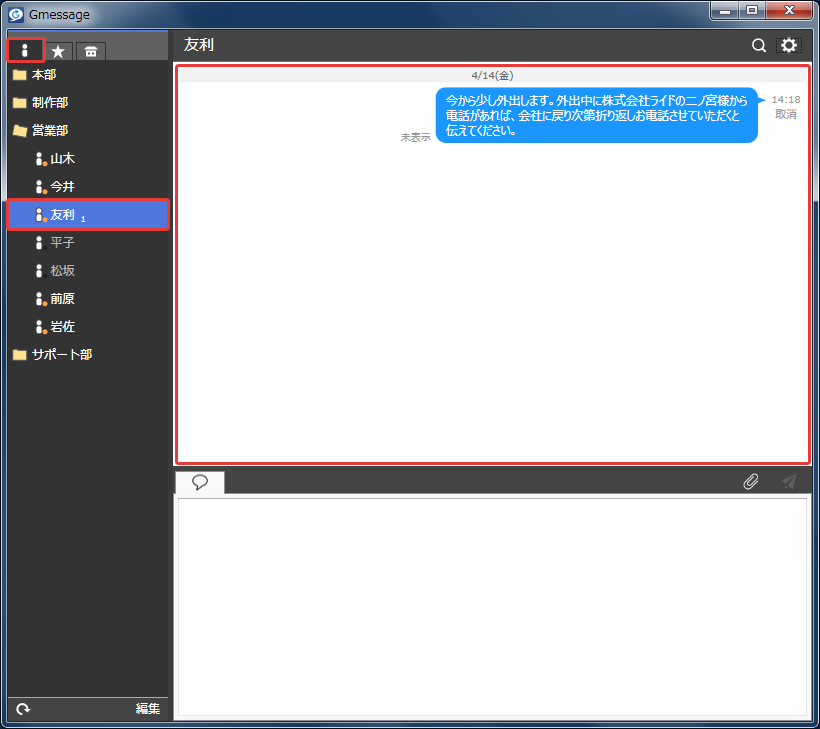The image size is (820, 729).
Task: Open the message search magnifier icon
Action: (758, 45)
